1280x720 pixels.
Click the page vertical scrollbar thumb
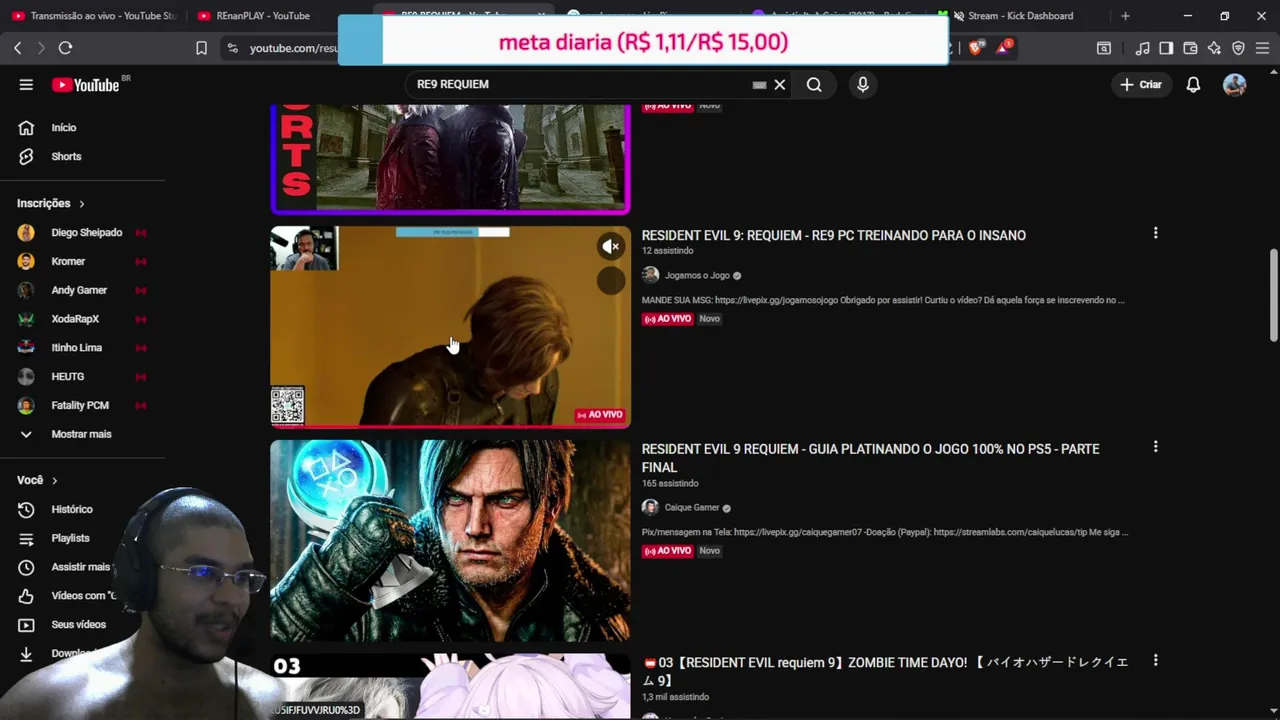point(1273,295)
